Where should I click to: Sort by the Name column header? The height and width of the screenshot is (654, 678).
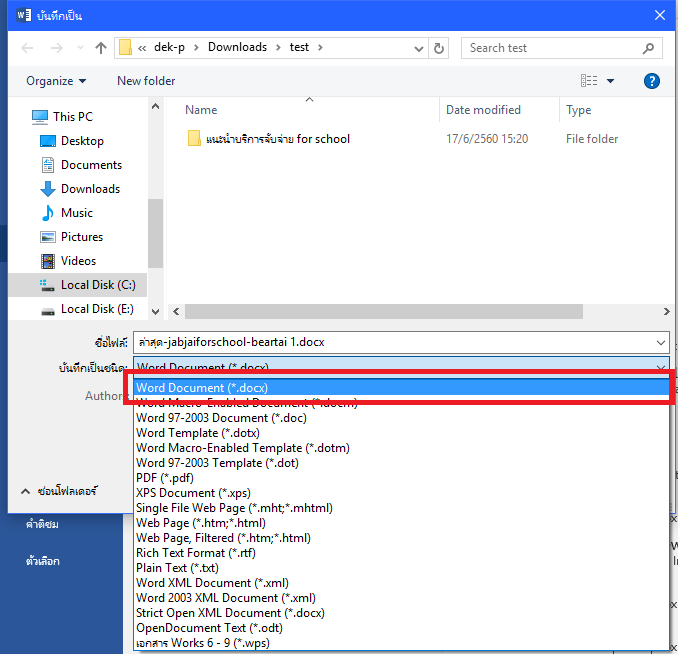[x=201, y=110]
